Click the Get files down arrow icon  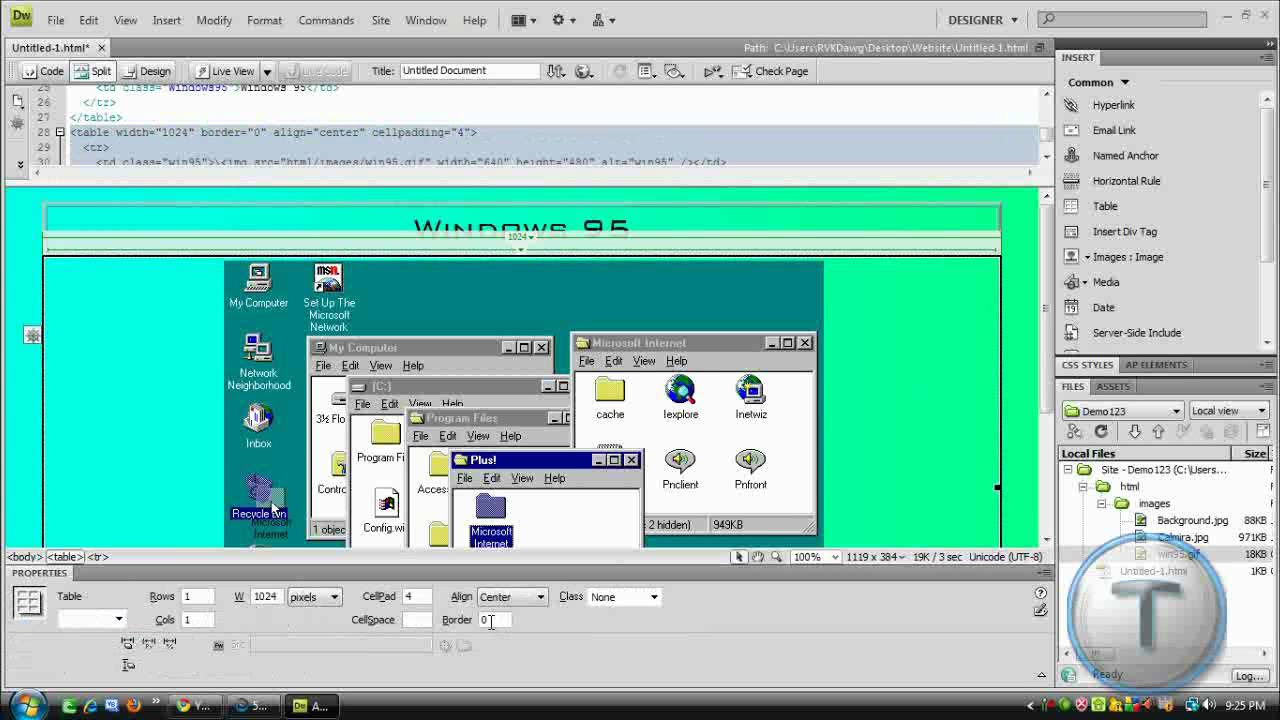[1135, 432]
